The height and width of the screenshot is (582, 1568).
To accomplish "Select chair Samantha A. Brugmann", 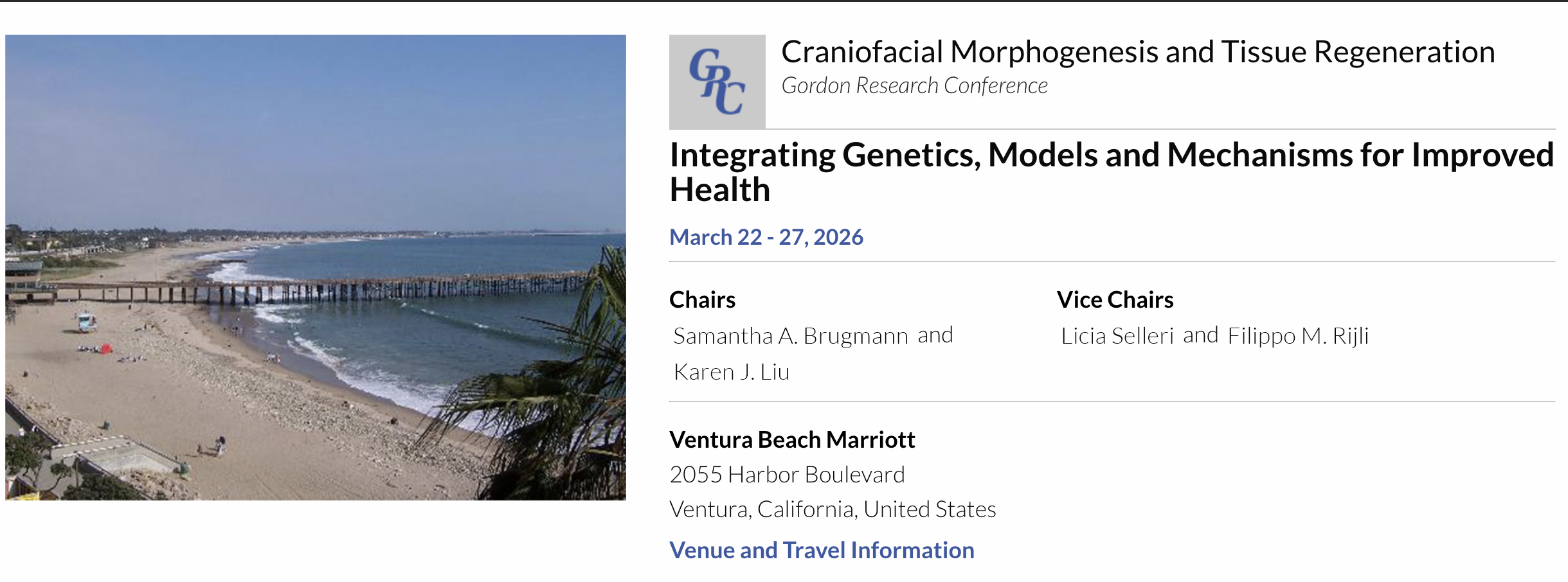I will 791,336.
